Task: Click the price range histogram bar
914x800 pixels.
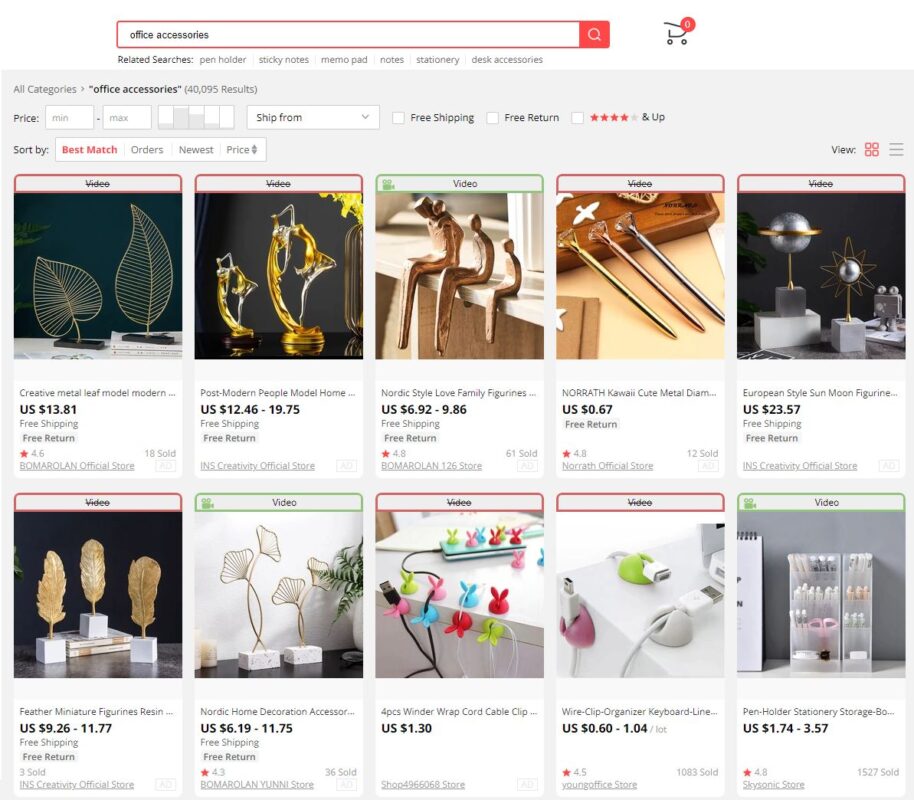Action: point(196,117)
